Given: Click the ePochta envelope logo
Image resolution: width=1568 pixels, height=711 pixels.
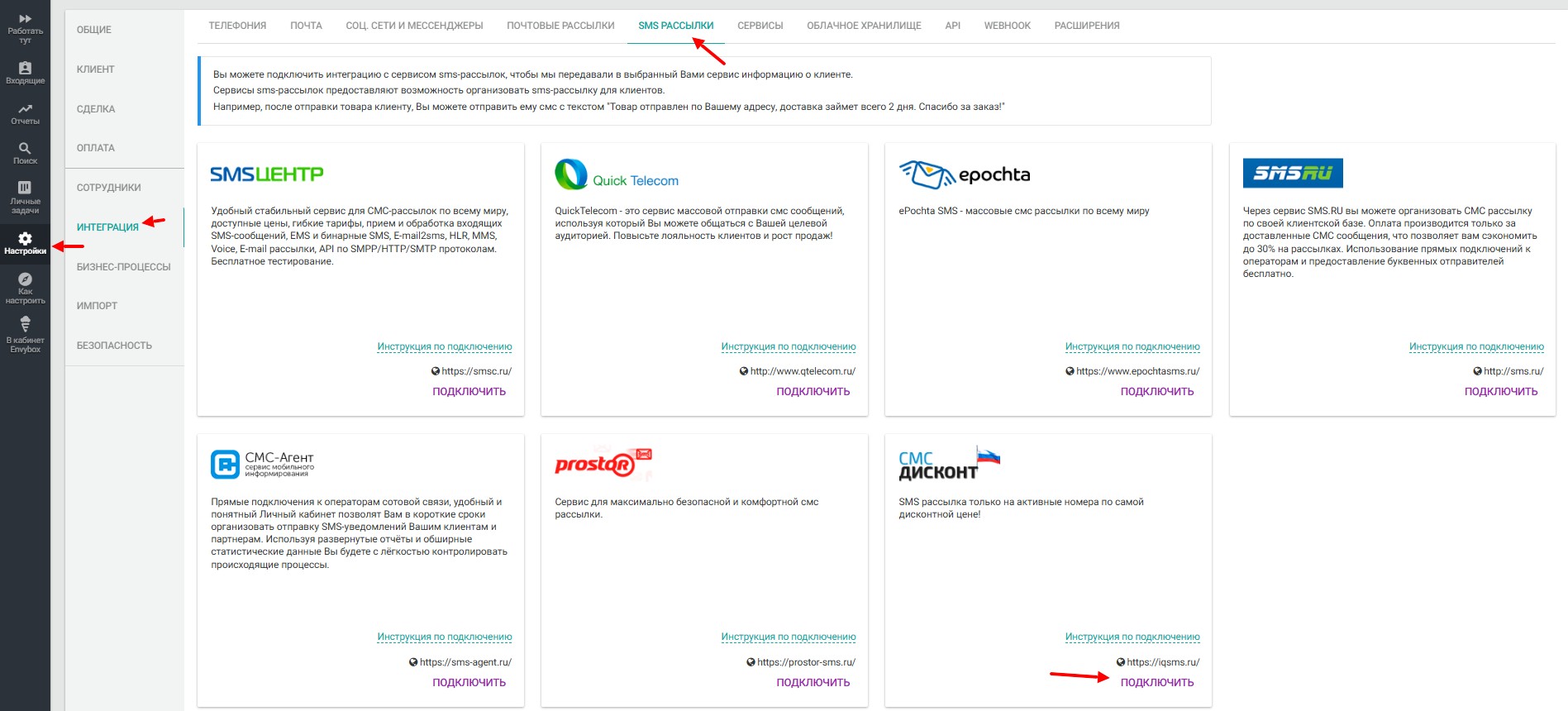Looking at the screenshot, I should [x=965, y=174].
